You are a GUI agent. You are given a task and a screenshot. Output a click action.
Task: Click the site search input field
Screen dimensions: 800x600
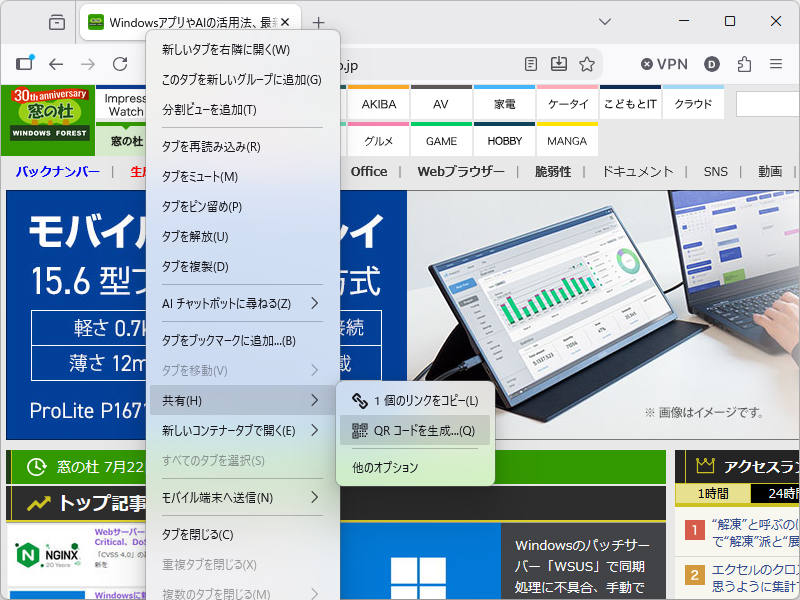tap(768, 104)
